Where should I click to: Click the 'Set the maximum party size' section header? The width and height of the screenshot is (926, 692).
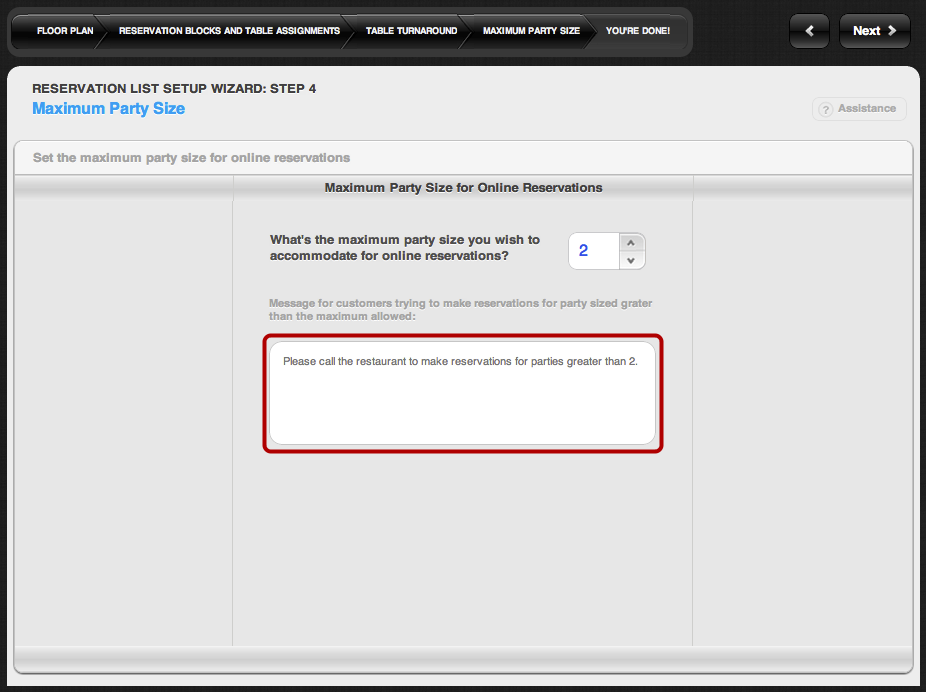[191, 158]
